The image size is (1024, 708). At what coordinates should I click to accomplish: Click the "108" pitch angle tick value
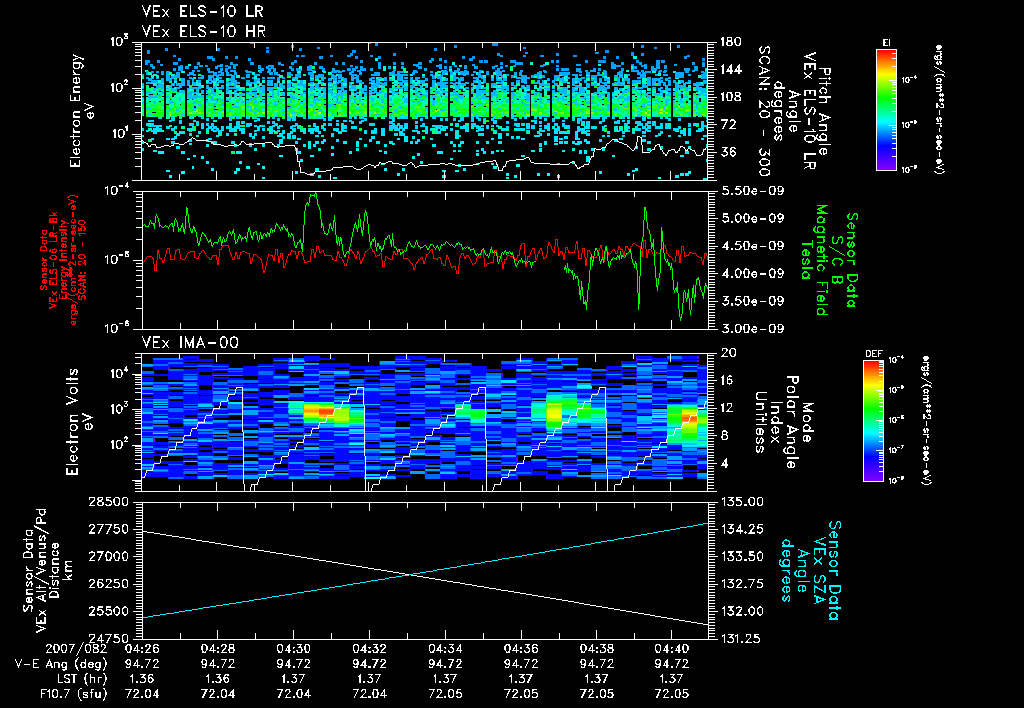(730, 97)
